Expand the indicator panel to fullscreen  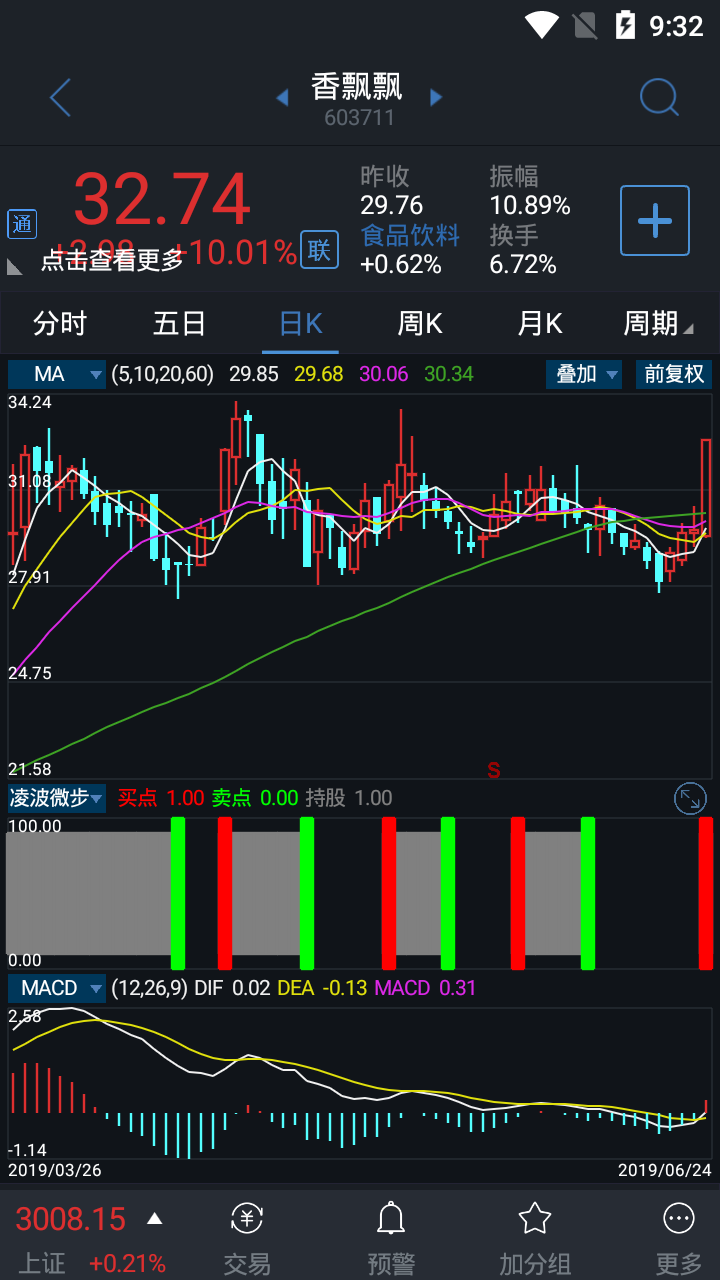(x=690, y=798)
